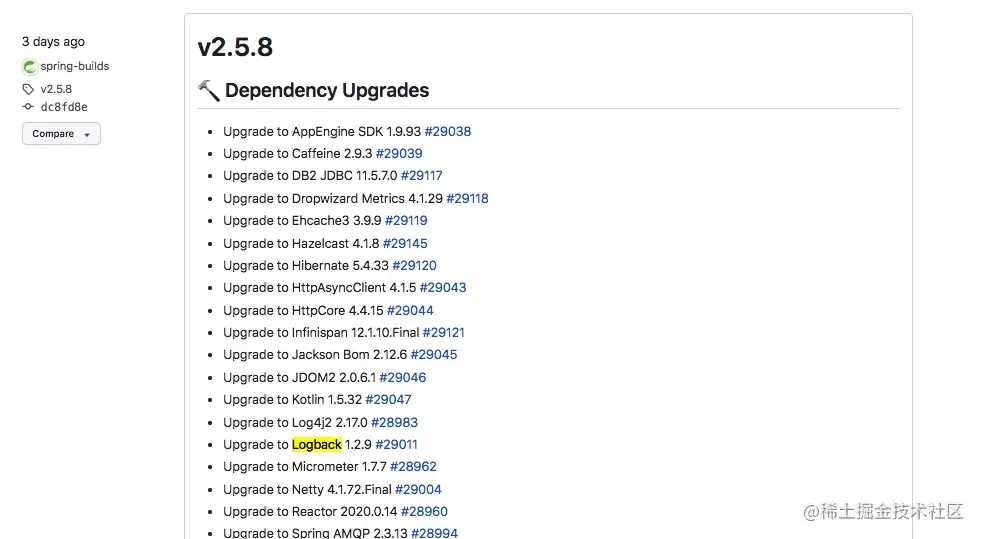
Task: Open issue #29039 for Caffeine
Action: tap(399, 154)
